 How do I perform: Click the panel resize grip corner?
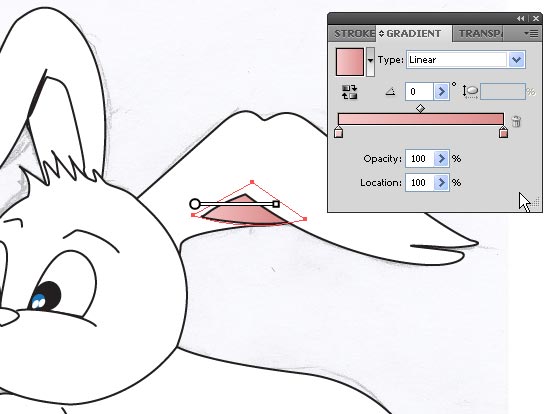coord(536,203)
